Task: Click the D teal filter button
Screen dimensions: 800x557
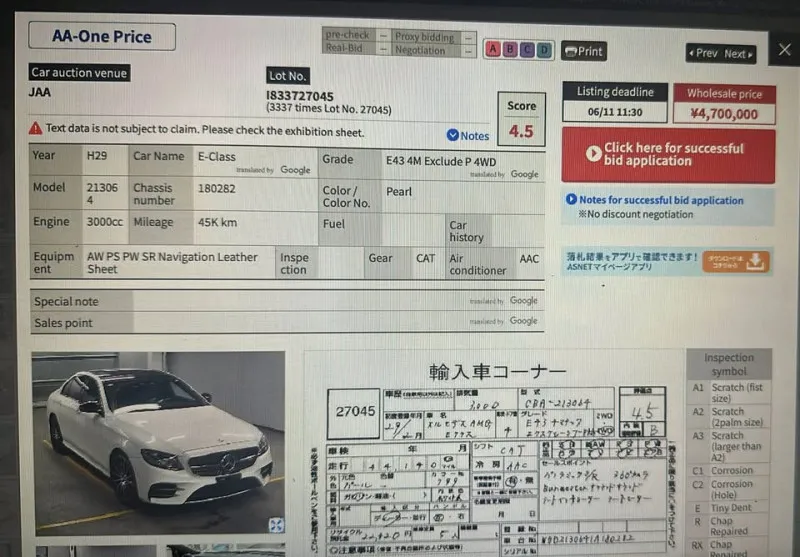Action: 544,50
